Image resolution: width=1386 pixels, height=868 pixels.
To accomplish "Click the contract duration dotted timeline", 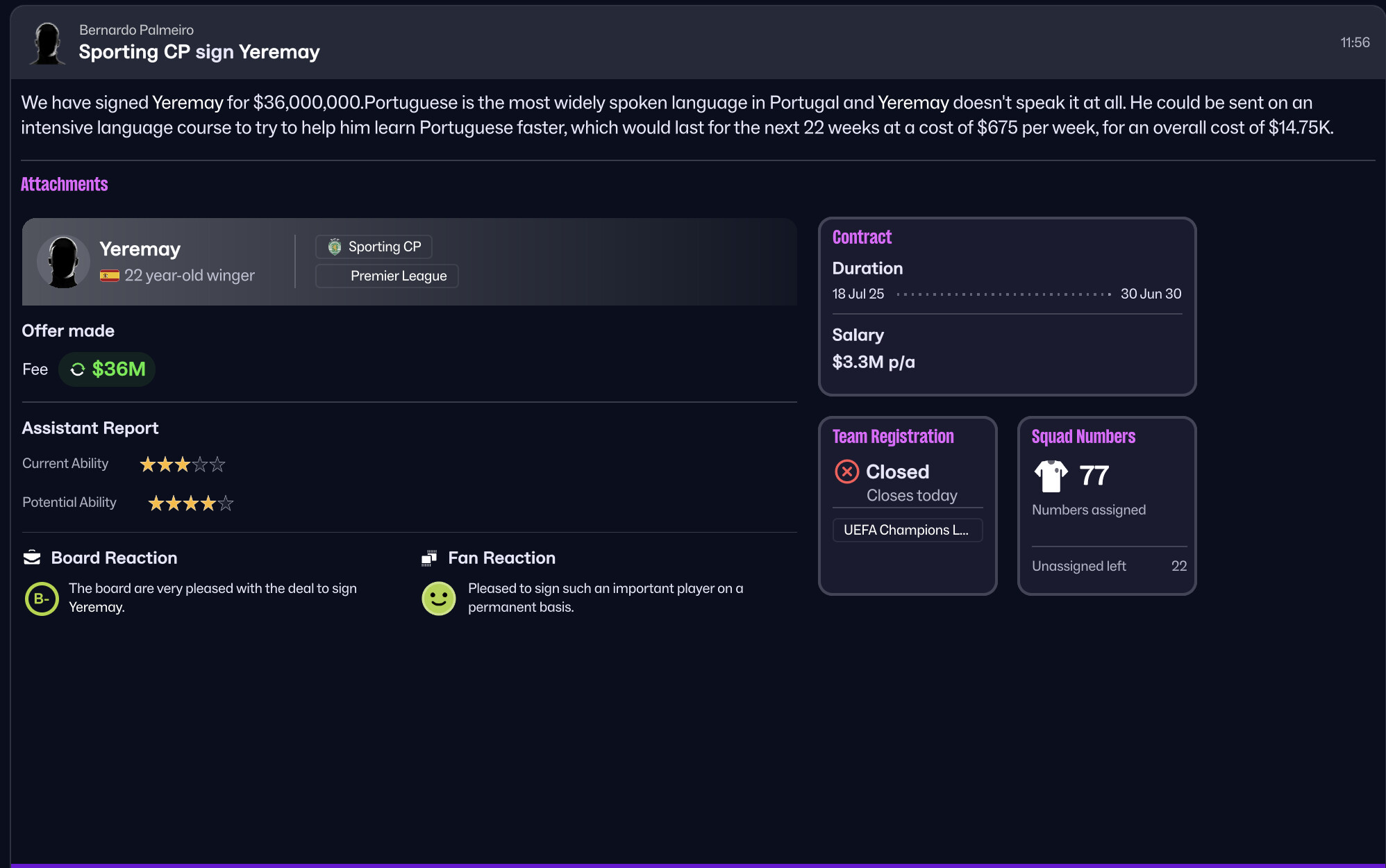I will [1003, 294].
